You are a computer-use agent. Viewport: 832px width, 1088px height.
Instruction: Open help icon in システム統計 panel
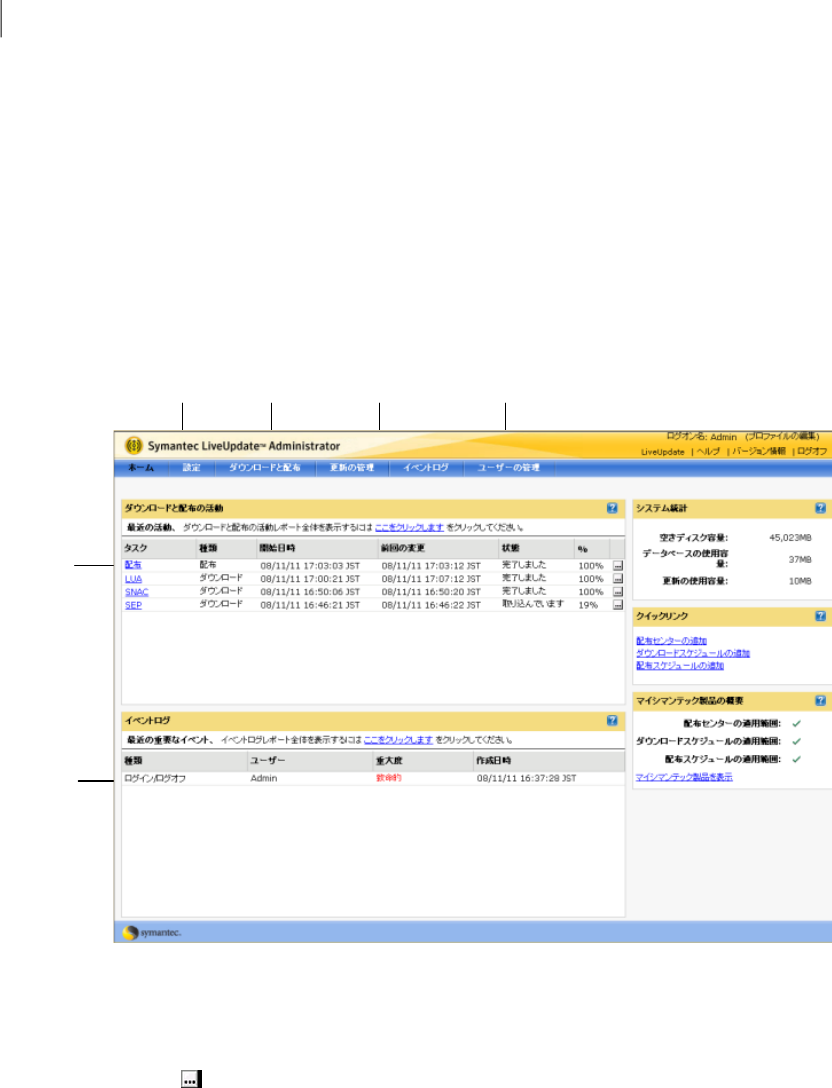tap(820, 508)
